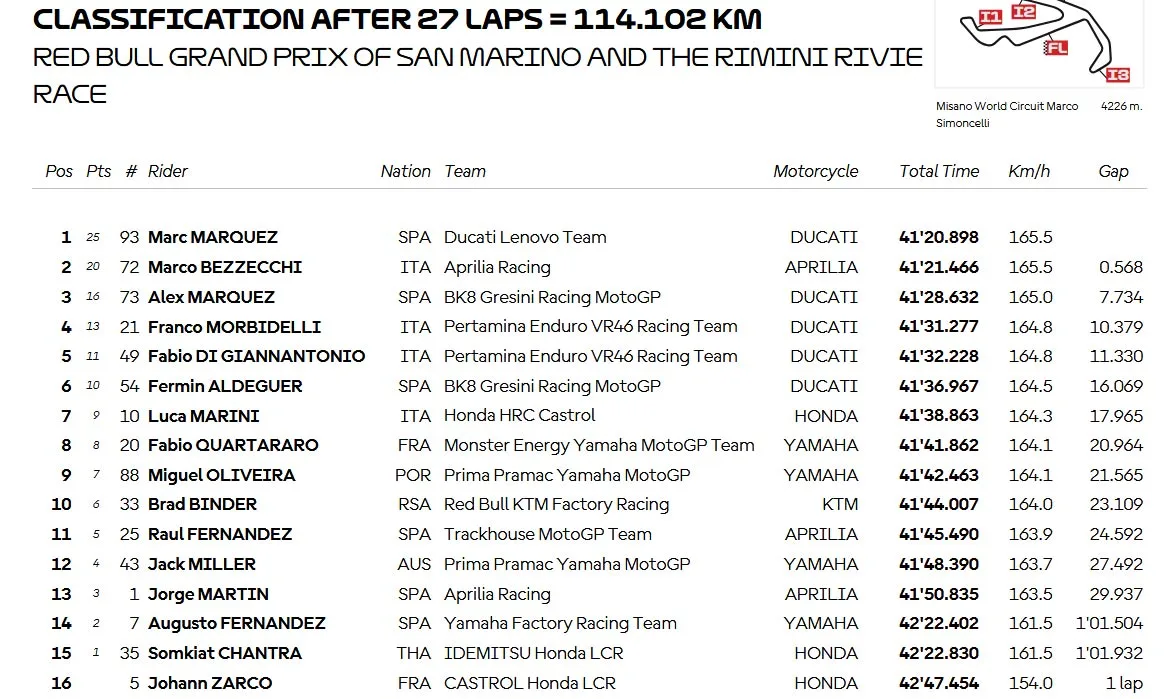The width and height of the screenshot is (1173, 699).
Task: Select the Misano circuit map thumbnail
Action: 1039,43
